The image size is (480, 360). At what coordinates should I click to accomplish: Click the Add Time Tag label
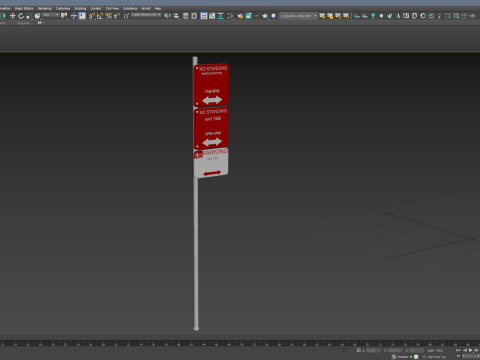(437, 357)
